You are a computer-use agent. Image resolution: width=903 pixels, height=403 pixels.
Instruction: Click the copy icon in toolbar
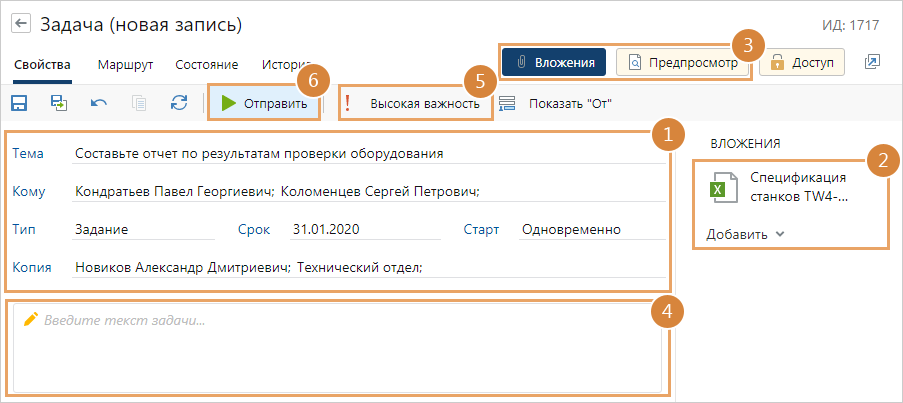coord(139,103)
